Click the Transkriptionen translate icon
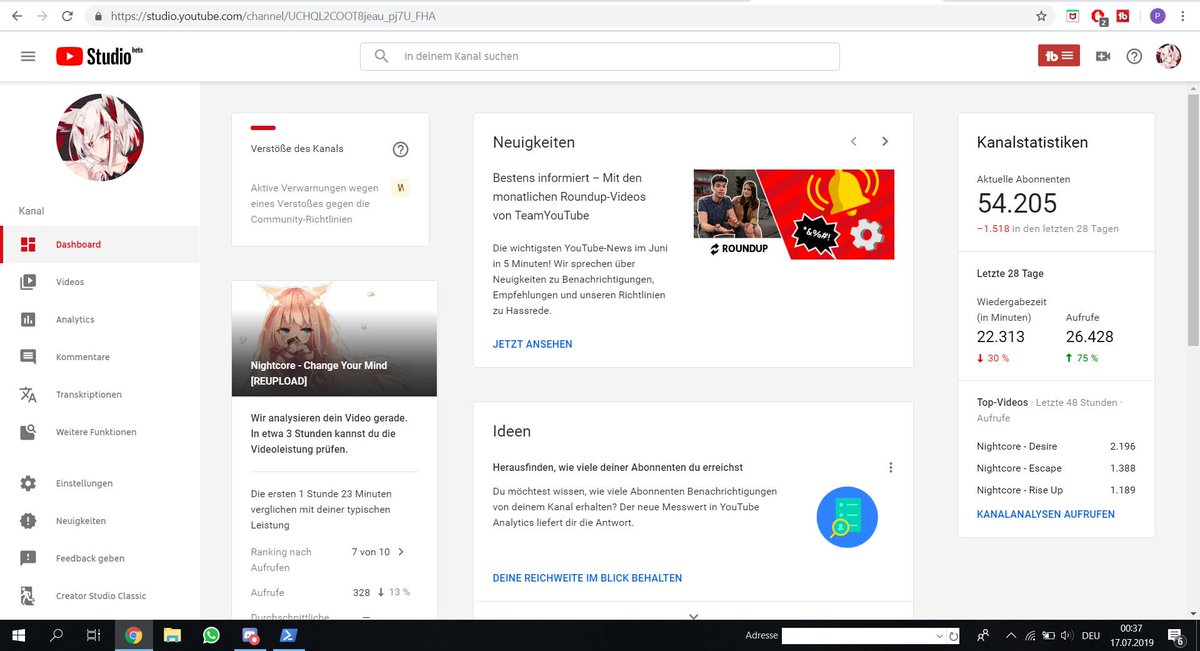The height and width of the screenshot is (651, 1200). click(28, 394)
